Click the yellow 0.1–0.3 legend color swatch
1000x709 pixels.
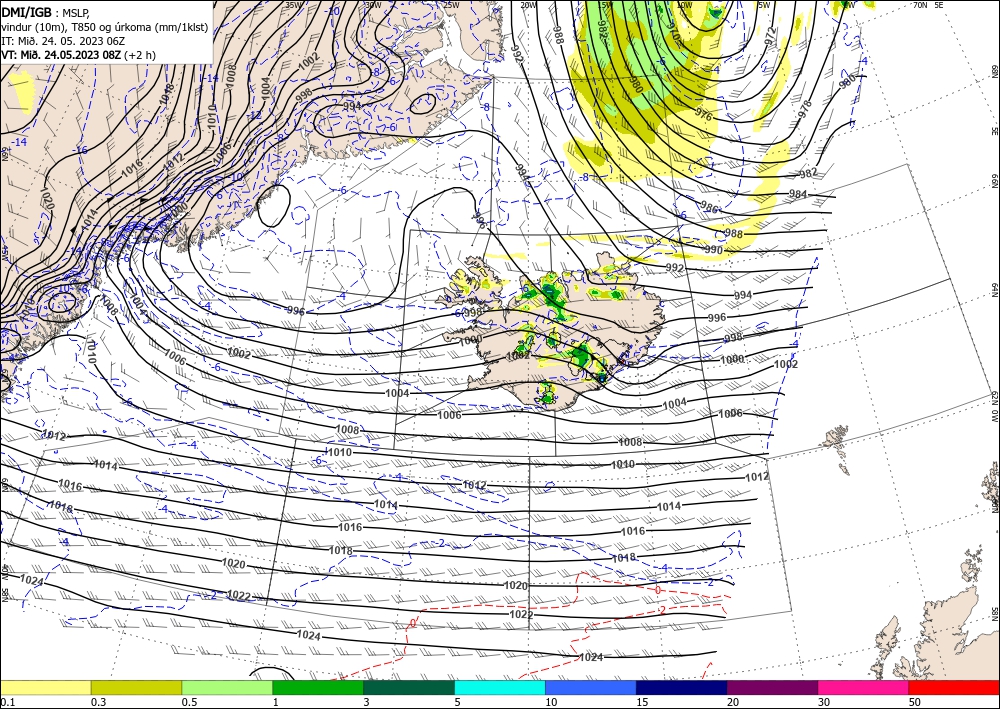(x=45, y=687)
